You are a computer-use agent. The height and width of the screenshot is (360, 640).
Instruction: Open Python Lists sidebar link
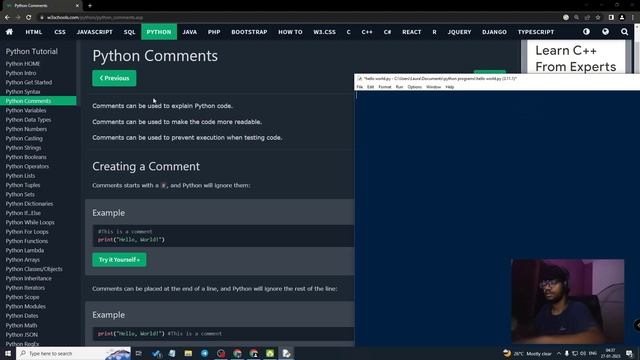(20, 176)
